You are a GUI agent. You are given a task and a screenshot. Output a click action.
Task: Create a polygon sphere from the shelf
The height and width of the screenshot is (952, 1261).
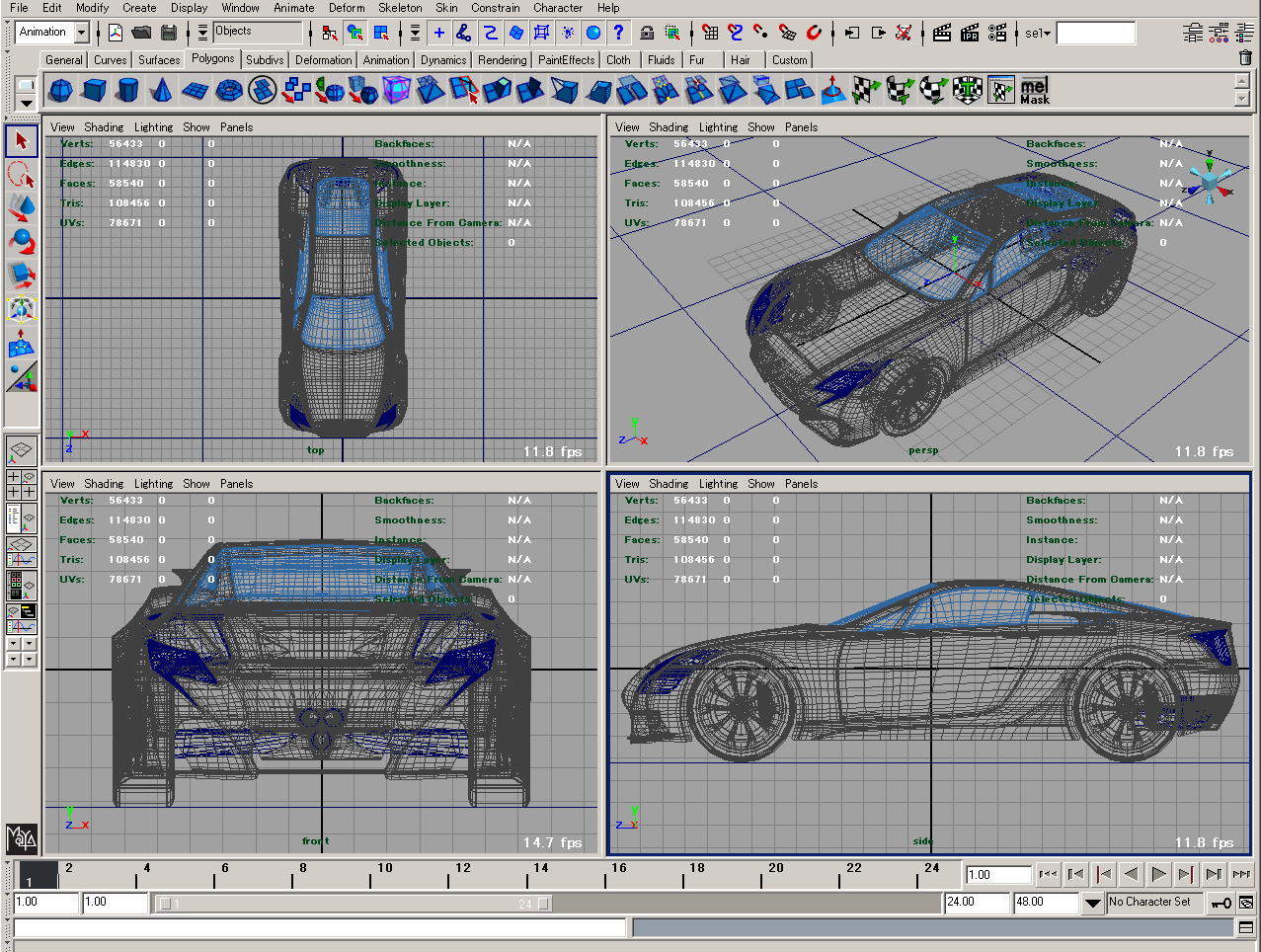pos(61,92)
